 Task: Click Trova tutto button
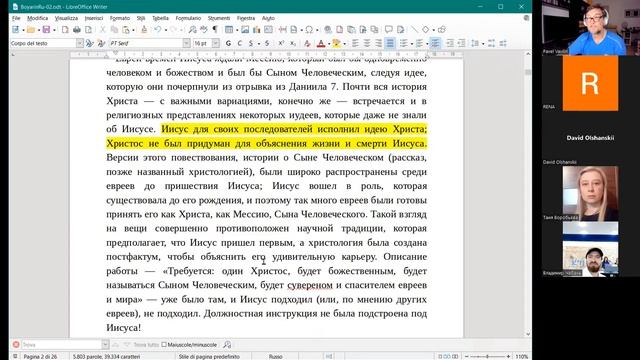click(146, 345)
